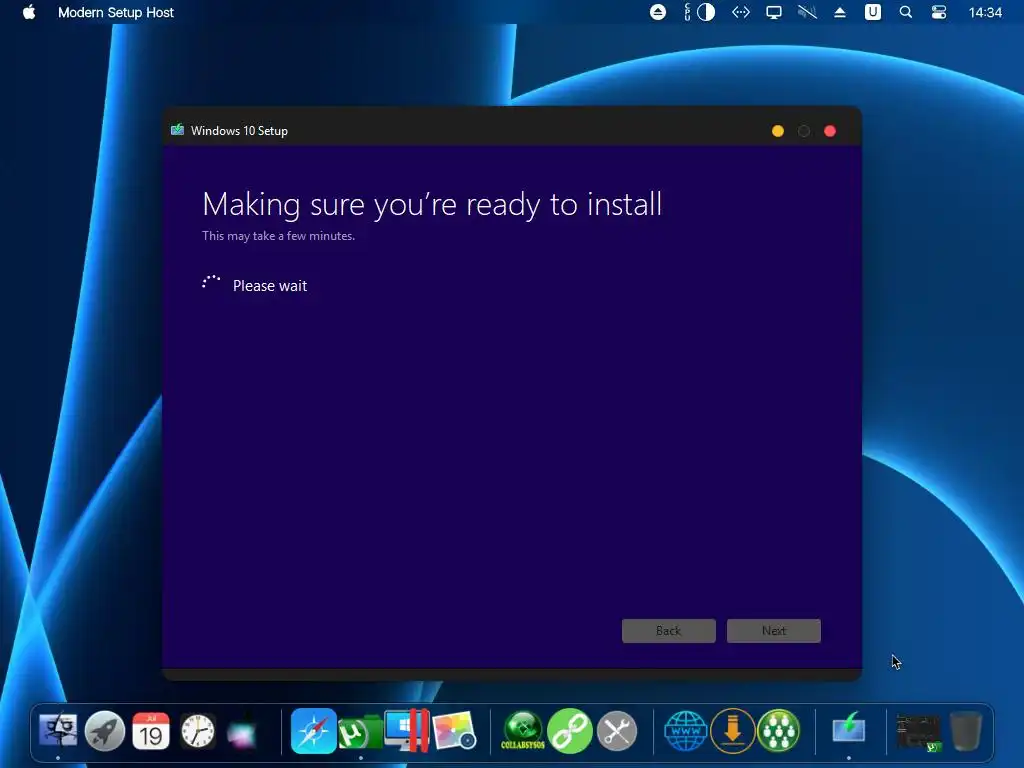Screen dimensions: 1024x768
Task: Minimize Setup with the yellow button
Action: (x=778, y=131)
